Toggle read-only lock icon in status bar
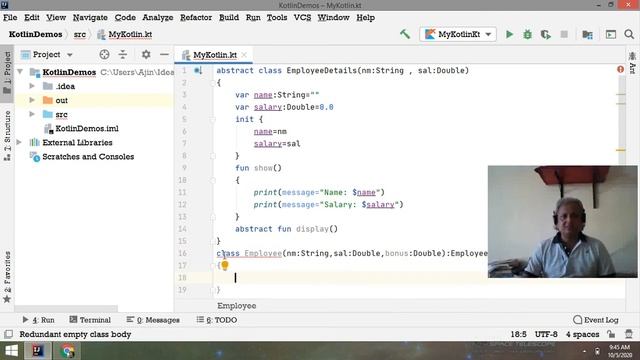Image resolution: width=640 pixels, height=360 pixels. pos(611,334)
